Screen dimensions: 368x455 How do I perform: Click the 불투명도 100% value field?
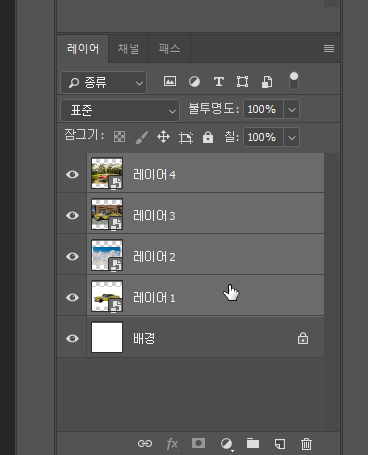coord(263,109)
